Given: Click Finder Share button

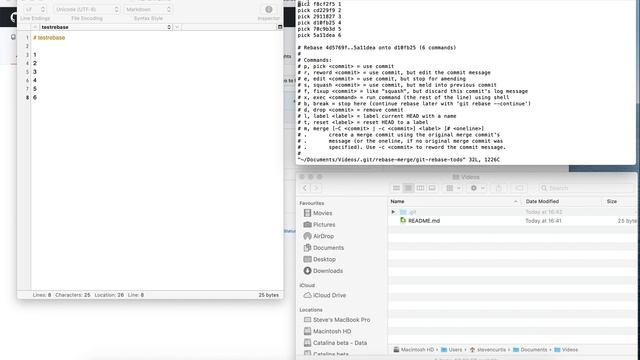Looking at the screenshot, I should pos(498,188).
